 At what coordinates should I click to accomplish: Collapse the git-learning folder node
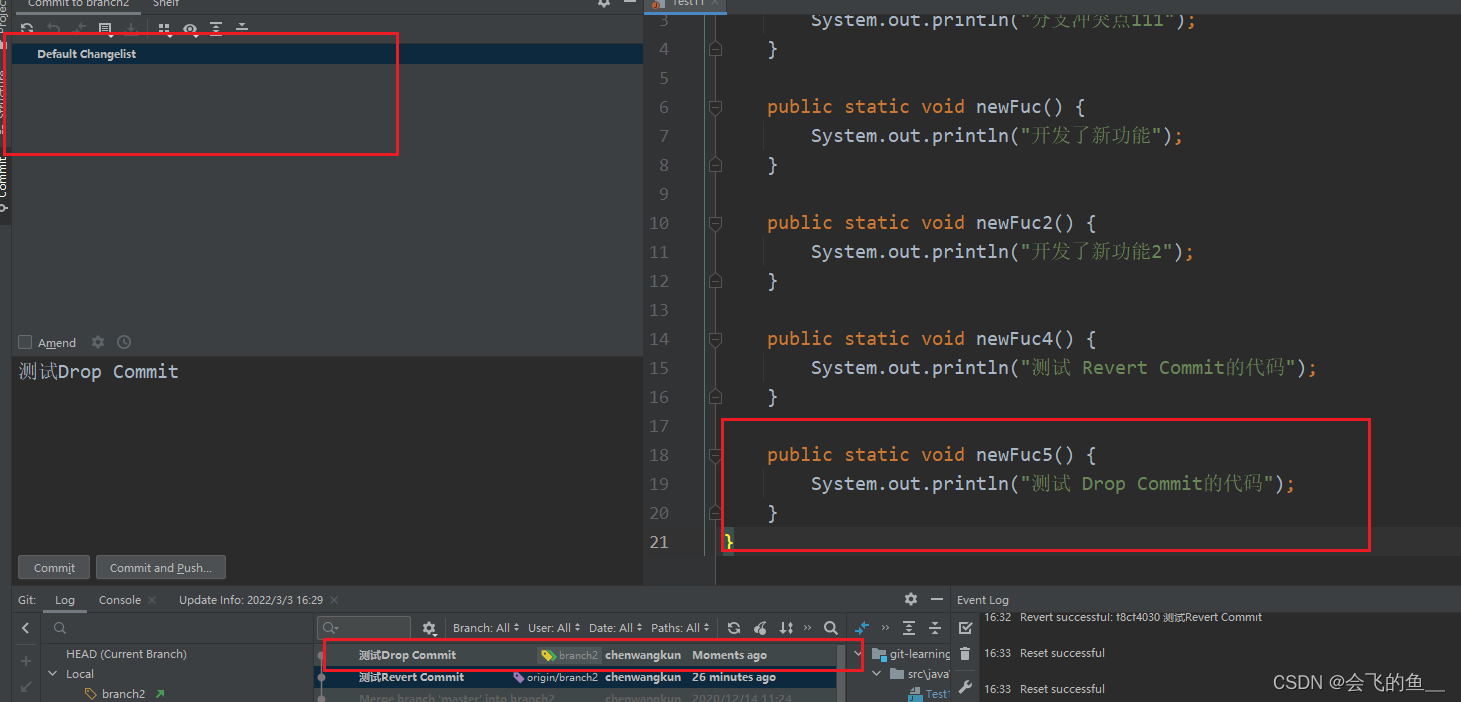pos(858,654)
